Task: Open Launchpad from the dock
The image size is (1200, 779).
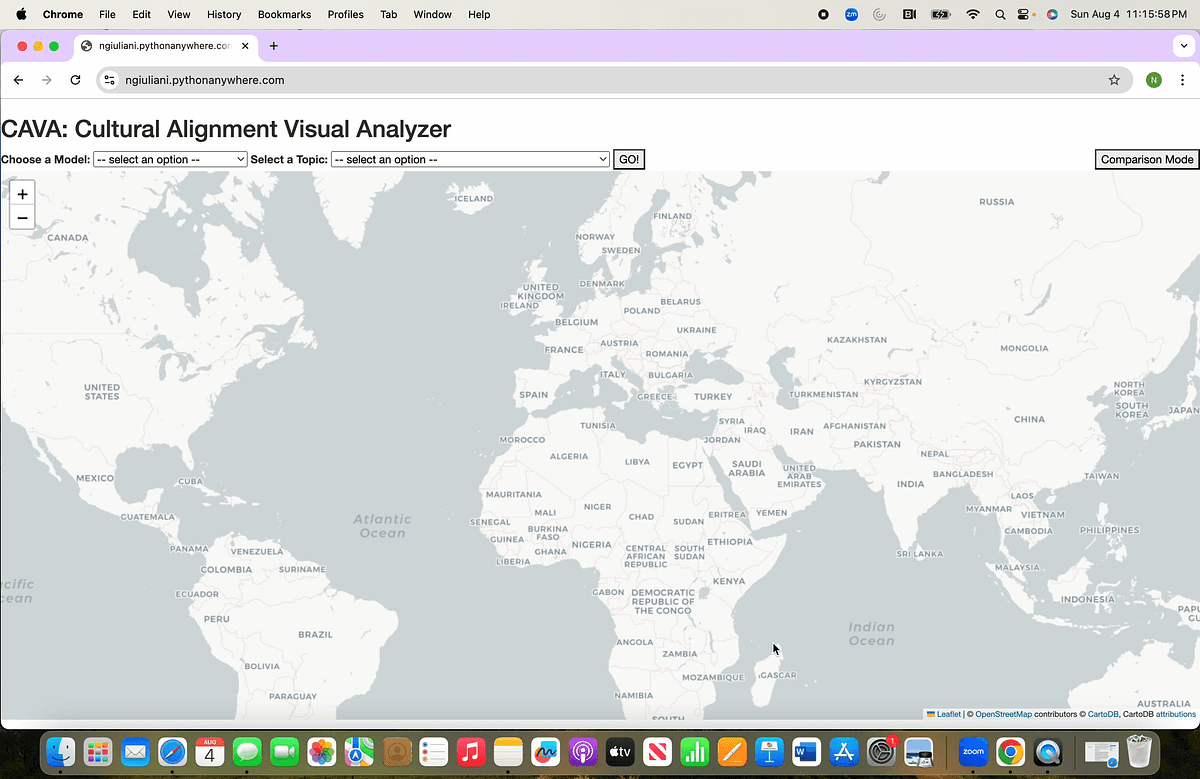Action: click(98, 751)
